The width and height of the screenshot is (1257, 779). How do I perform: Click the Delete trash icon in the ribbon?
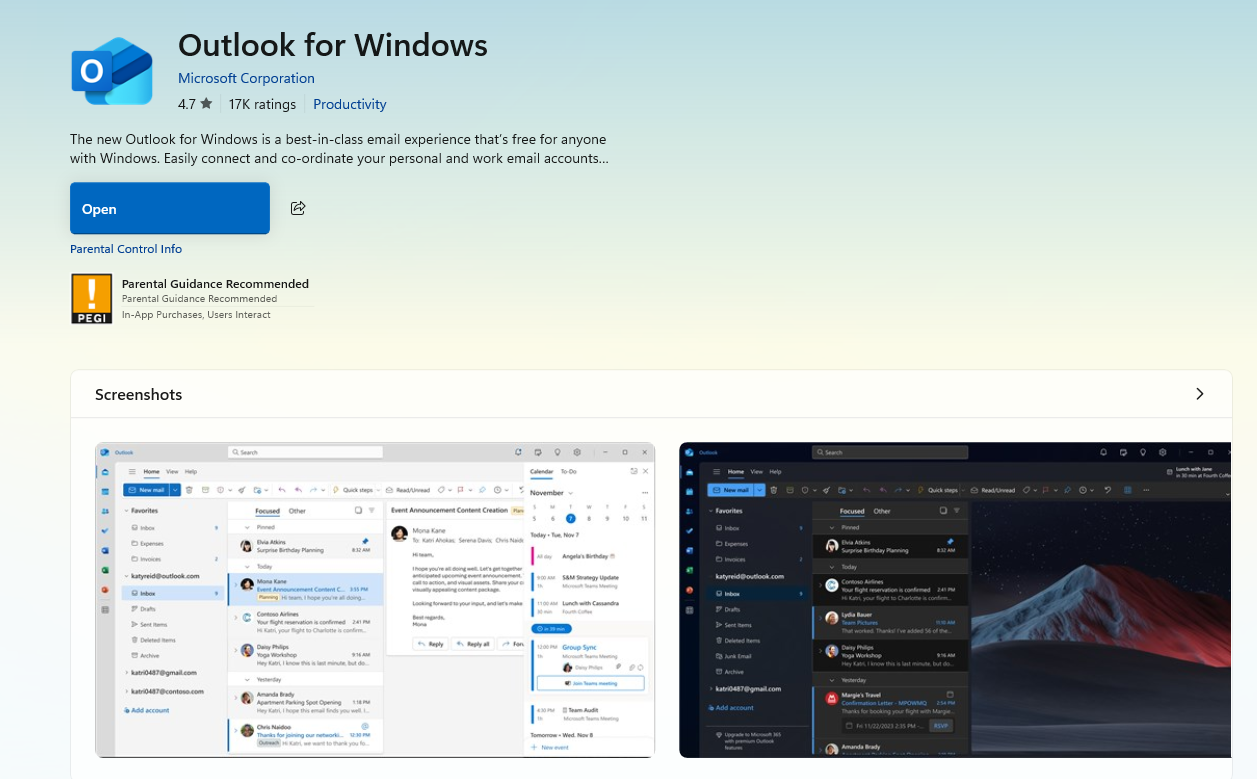(x=189, y=490)
